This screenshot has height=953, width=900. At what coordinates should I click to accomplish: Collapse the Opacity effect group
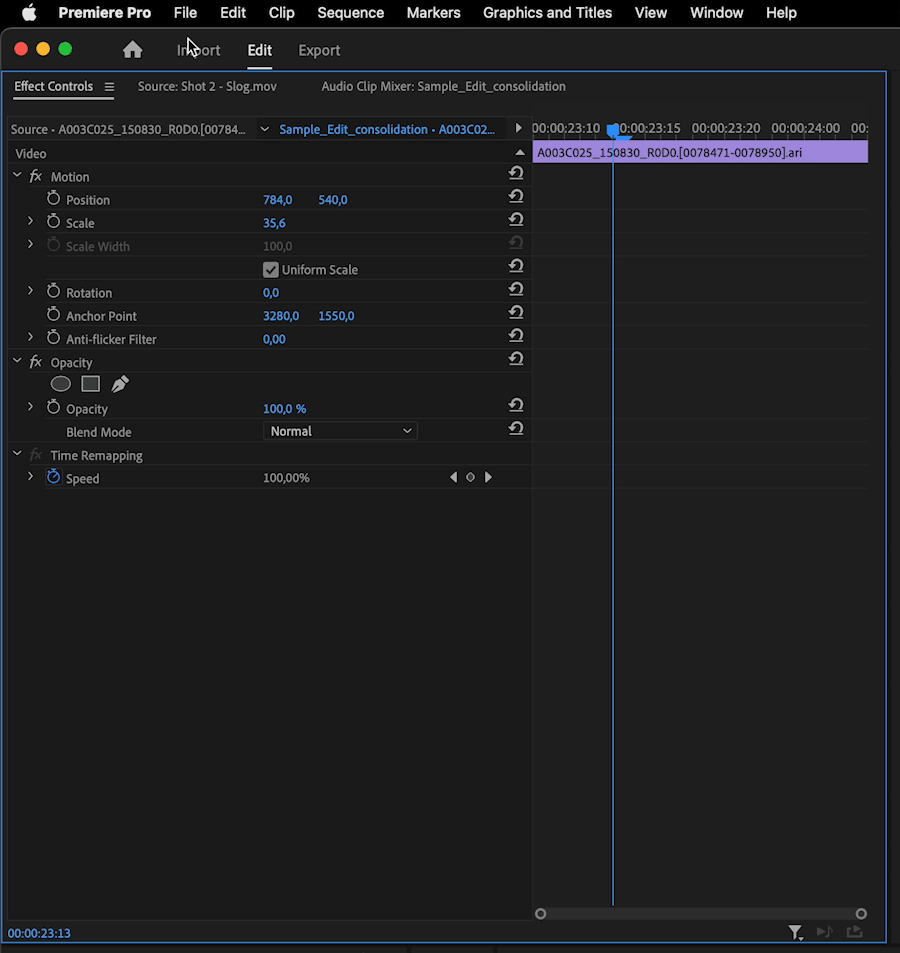[x=17, y=361]
